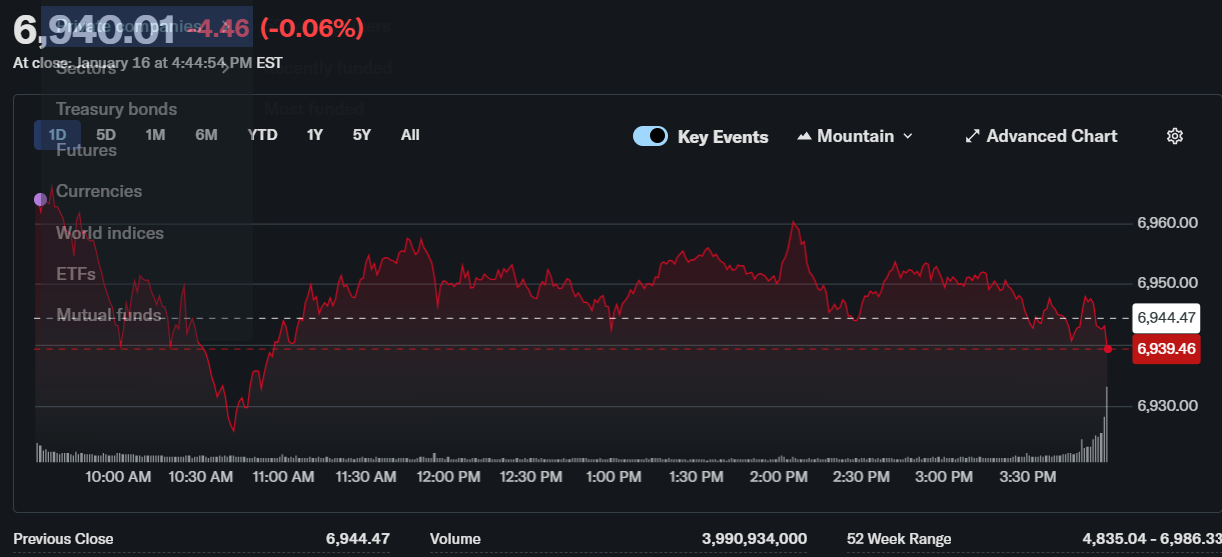Open the Treasury bonds menu item
Screen dimensions: 1222x557
pyautogui.click(x=116, y=109)
